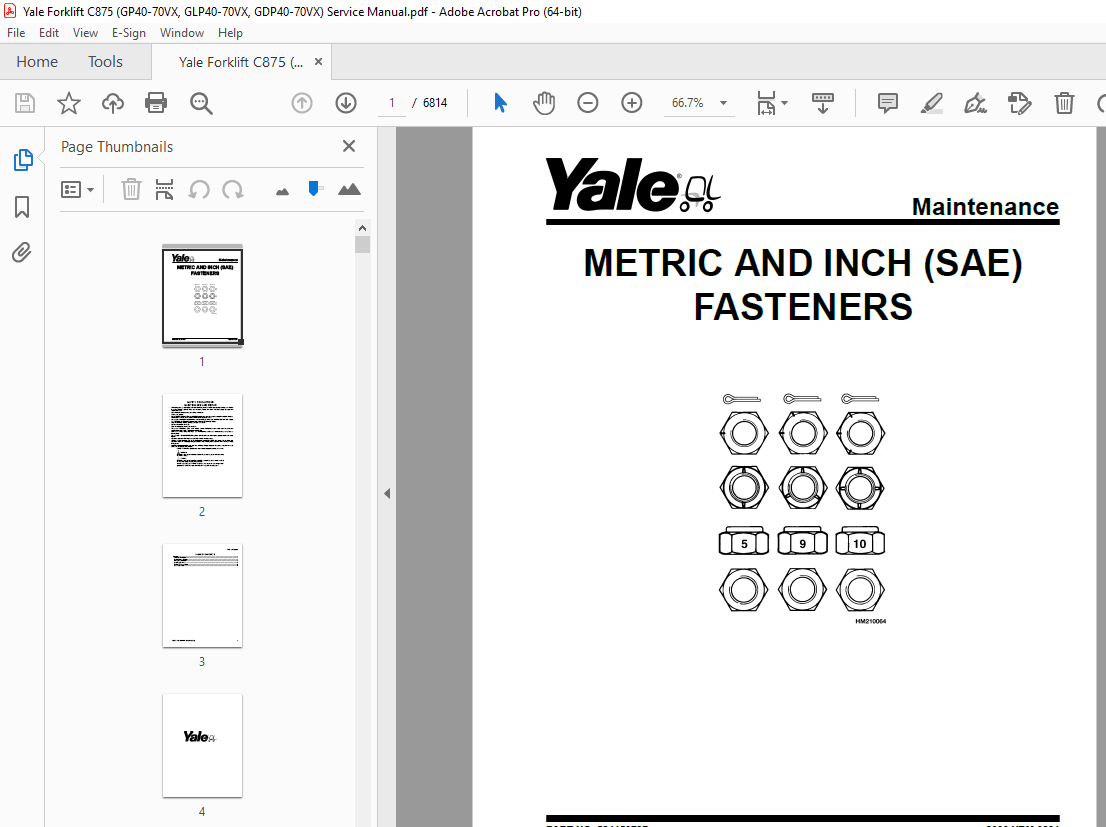This screenshot has width=1106, height=827.
Task: Go to previous page arrow
Action: point(302,103)
